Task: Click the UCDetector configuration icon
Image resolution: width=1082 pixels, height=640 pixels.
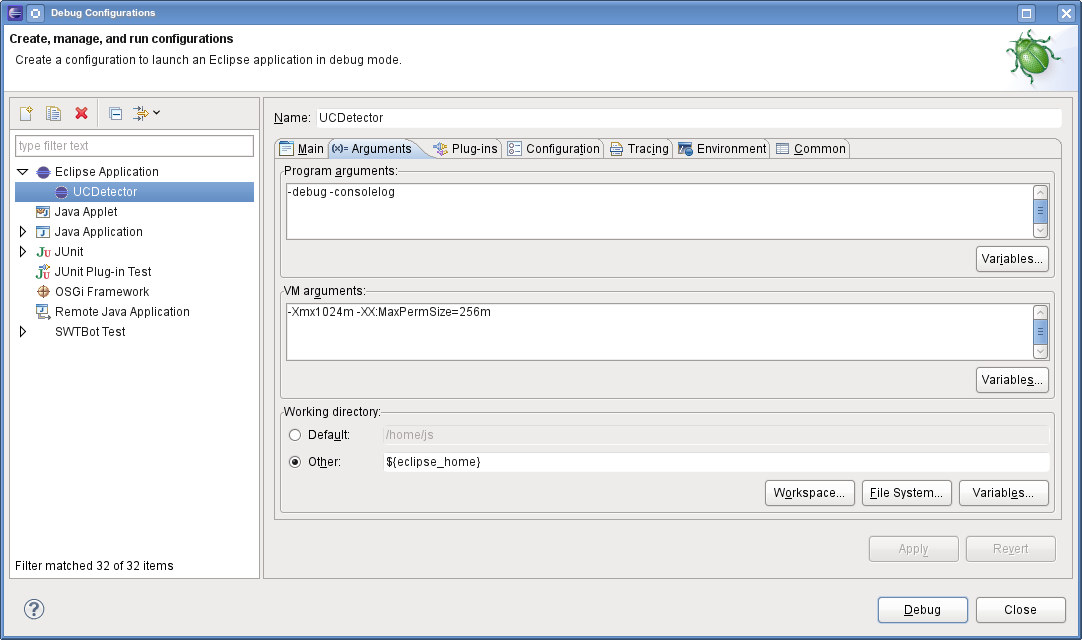Action: tap(61, 192)
